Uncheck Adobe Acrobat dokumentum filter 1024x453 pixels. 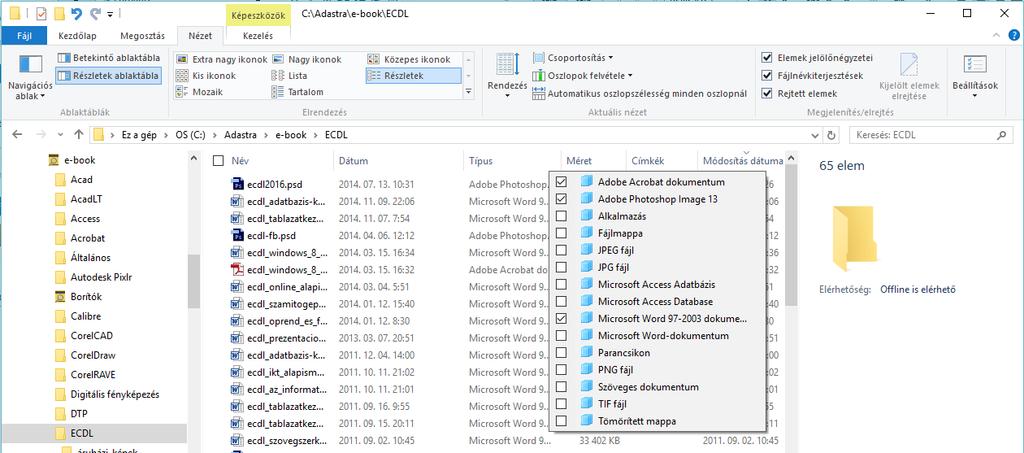pos(561,181)
